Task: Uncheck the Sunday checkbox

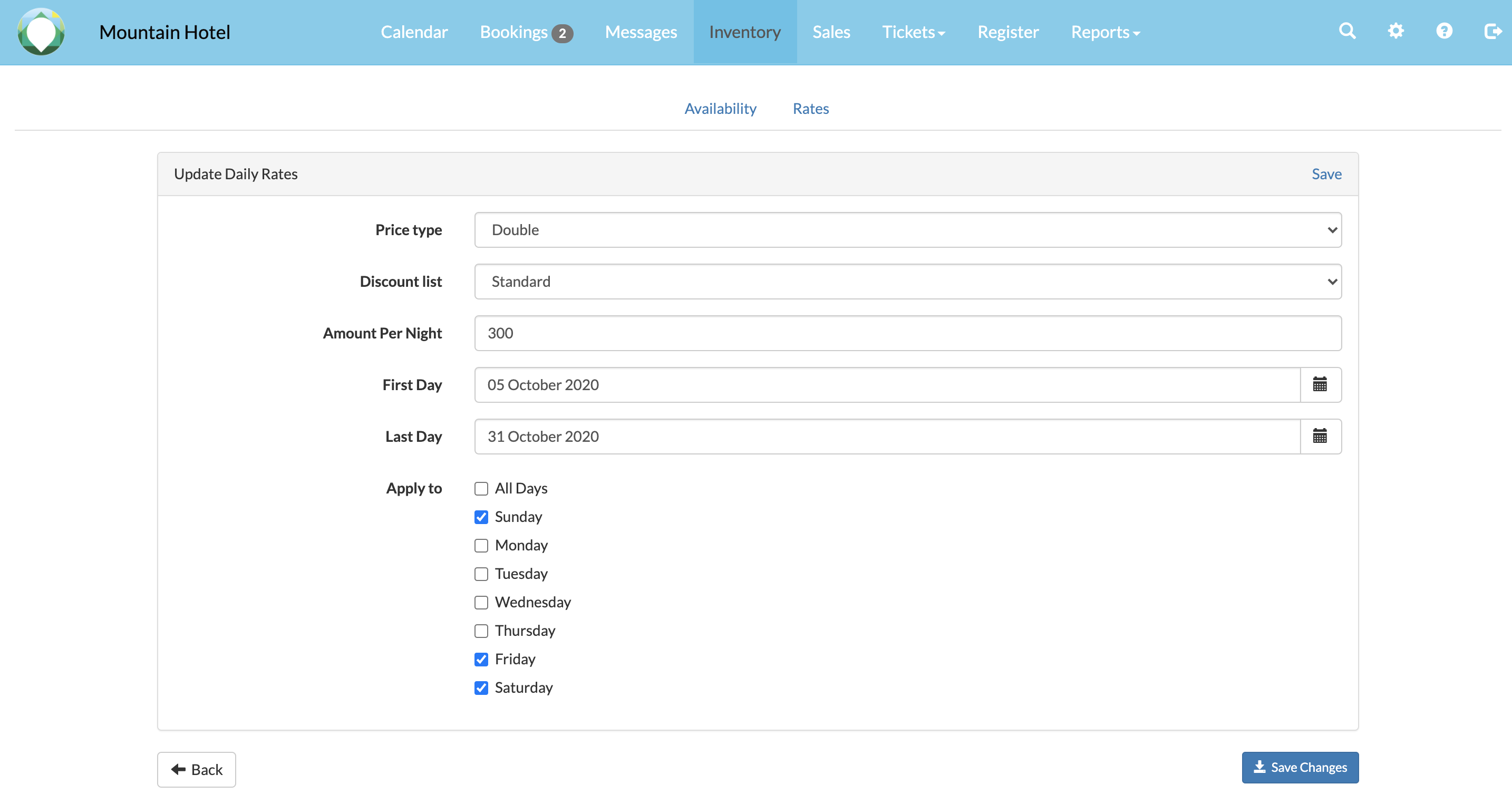Action: point(481,517)
